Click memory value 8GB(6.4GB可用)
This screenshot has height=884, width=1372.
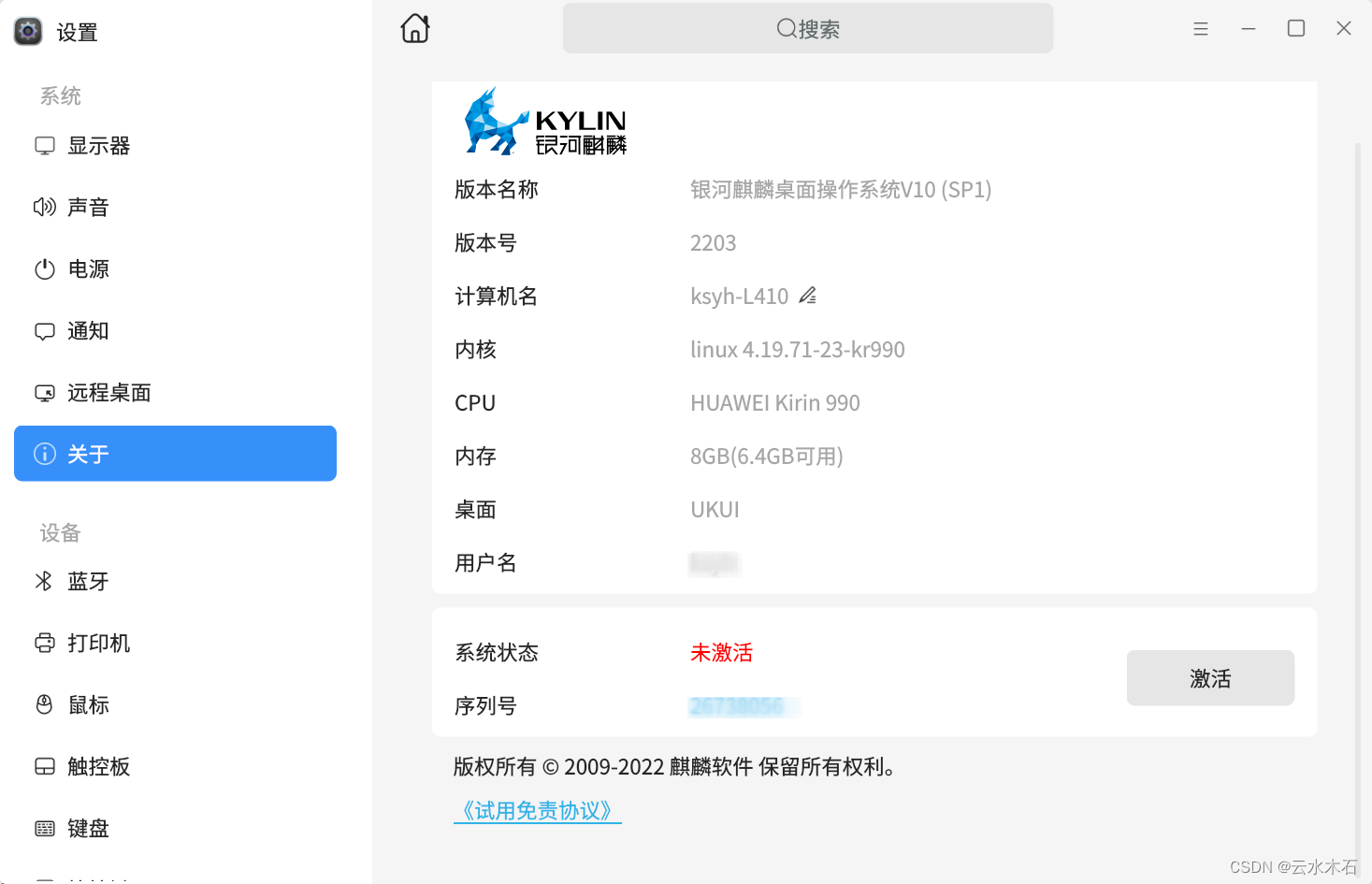click(767, 456)
